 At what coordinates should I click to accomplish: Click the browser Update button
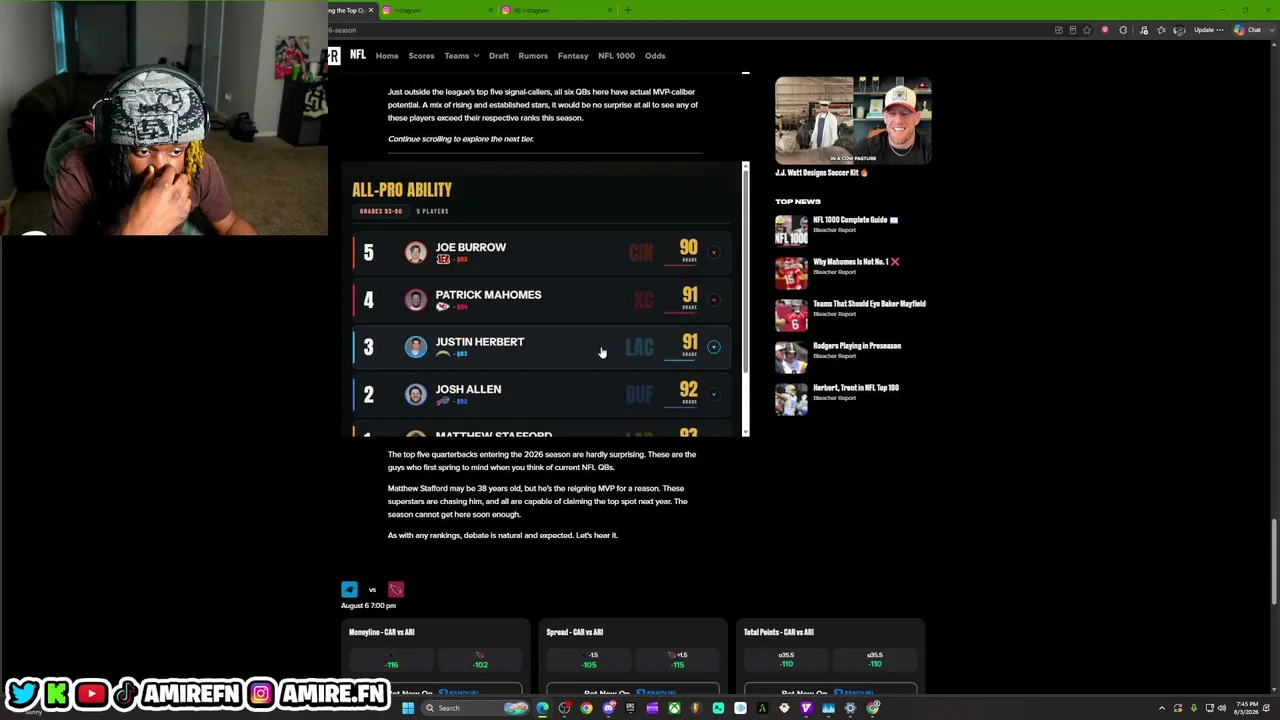(x=1208, y=30)
